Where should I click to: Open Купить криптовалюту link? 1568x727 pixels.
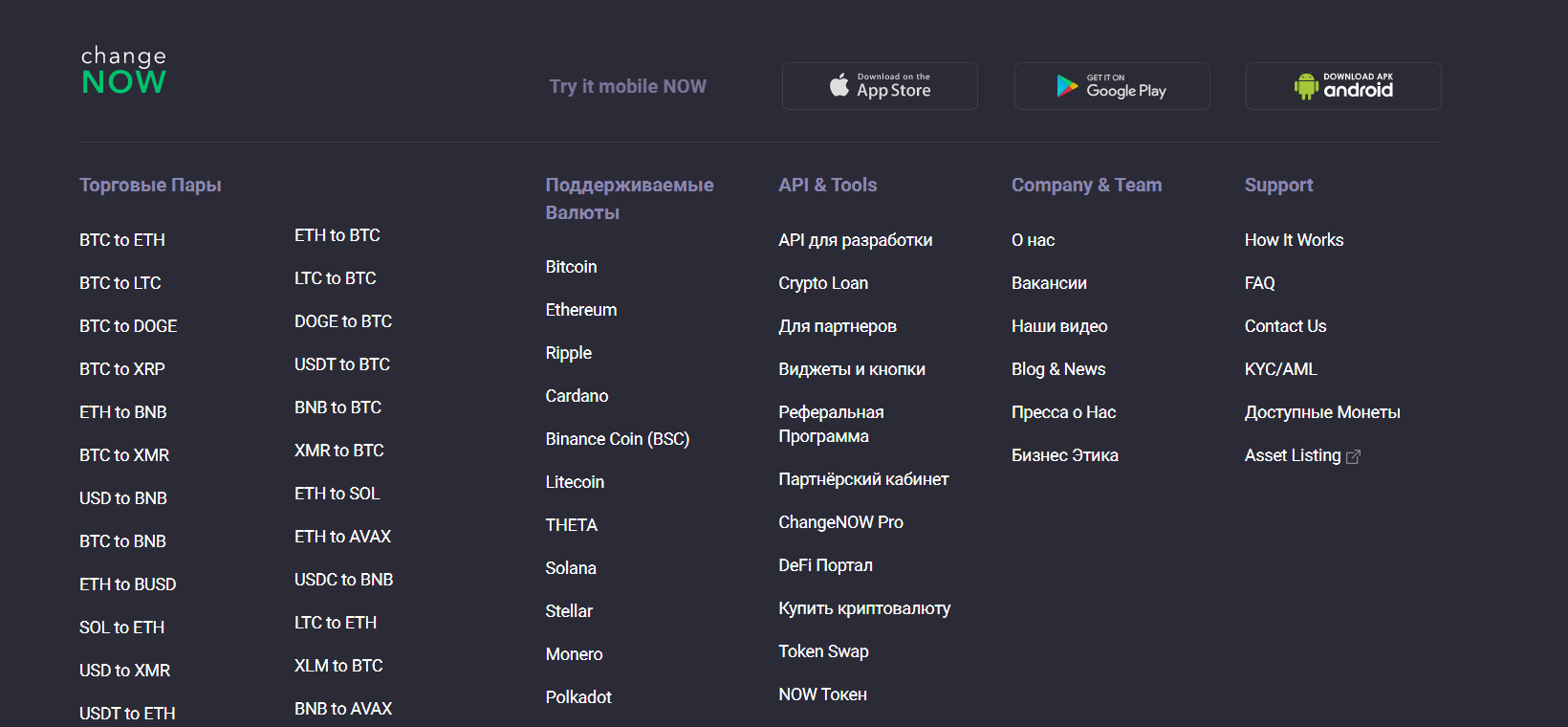coord(864,608)
